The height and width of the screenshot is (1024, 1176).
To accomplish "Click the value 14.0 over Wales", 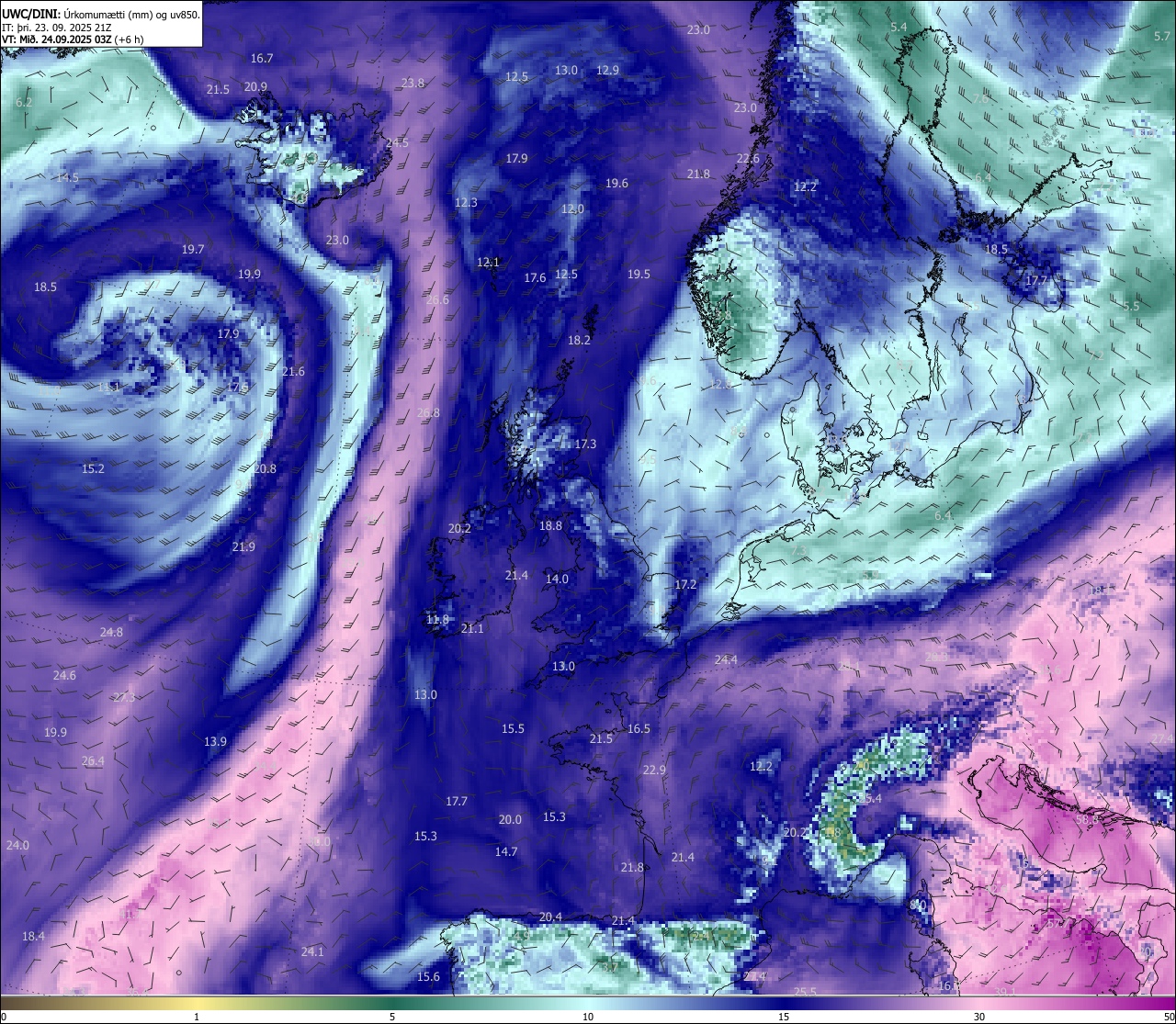I will coord(557,580).
